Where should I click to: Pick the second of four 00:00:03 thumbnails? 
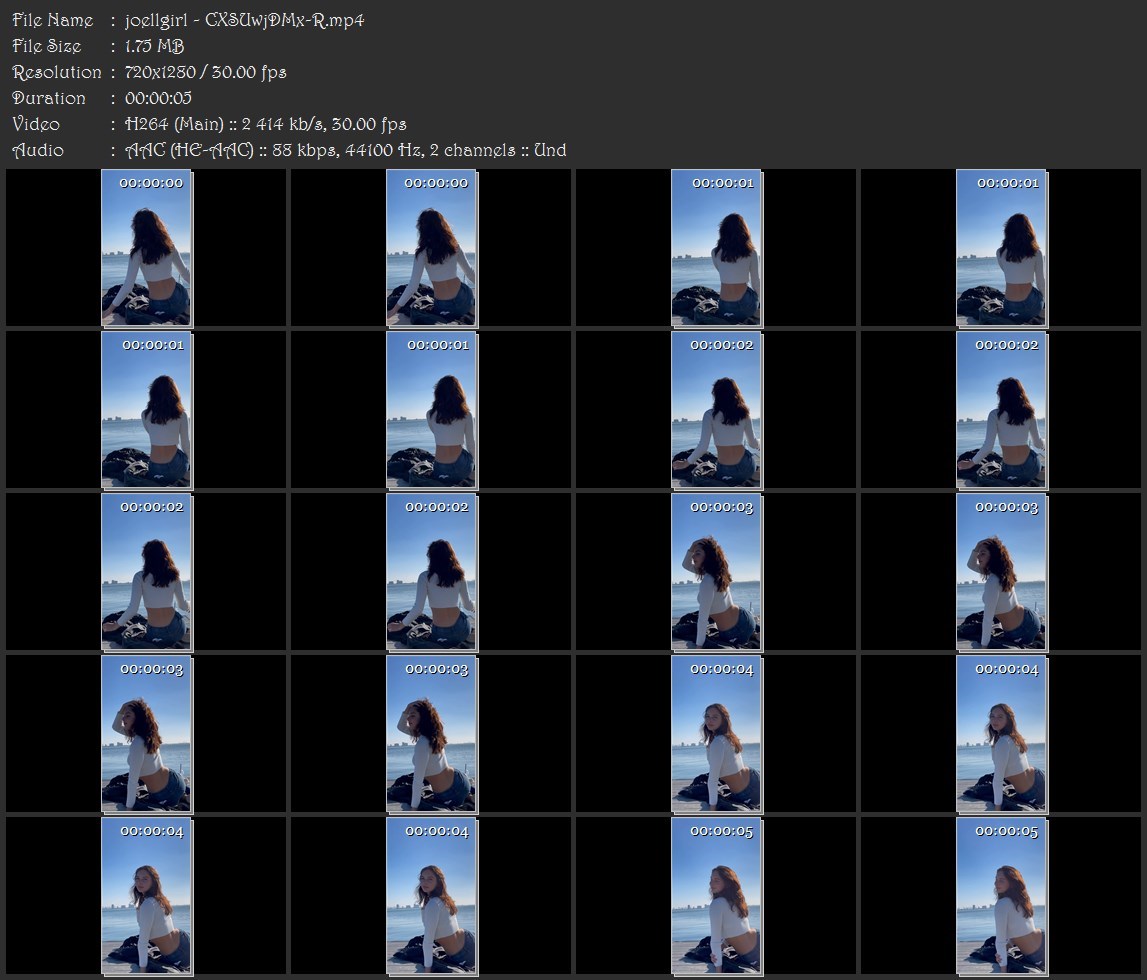pyautogui.click(x=1001, y=572)
